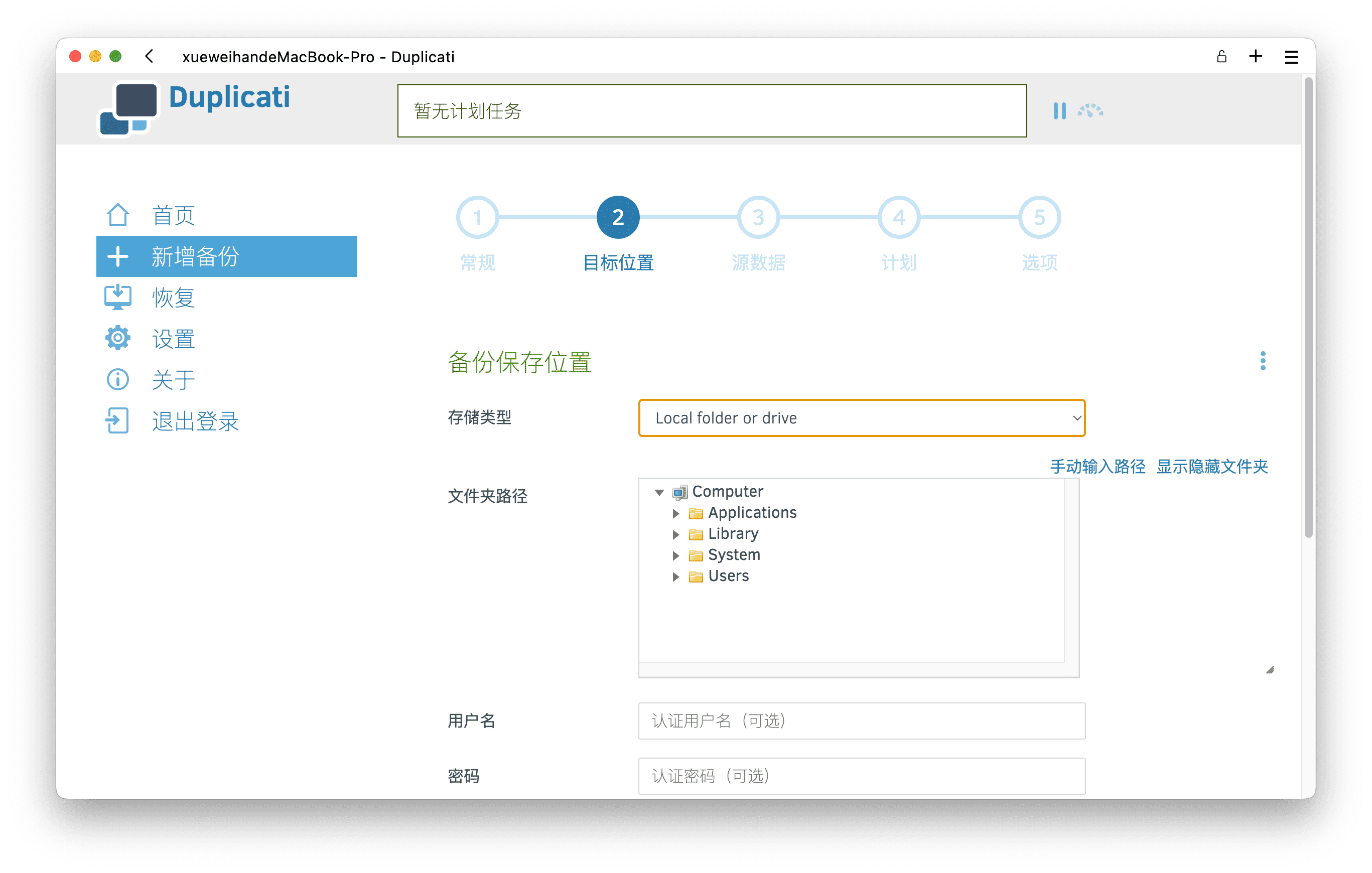Select the Library folder in the tree
The width and height of the screenshot is (1372, 873).
[733, 534]
